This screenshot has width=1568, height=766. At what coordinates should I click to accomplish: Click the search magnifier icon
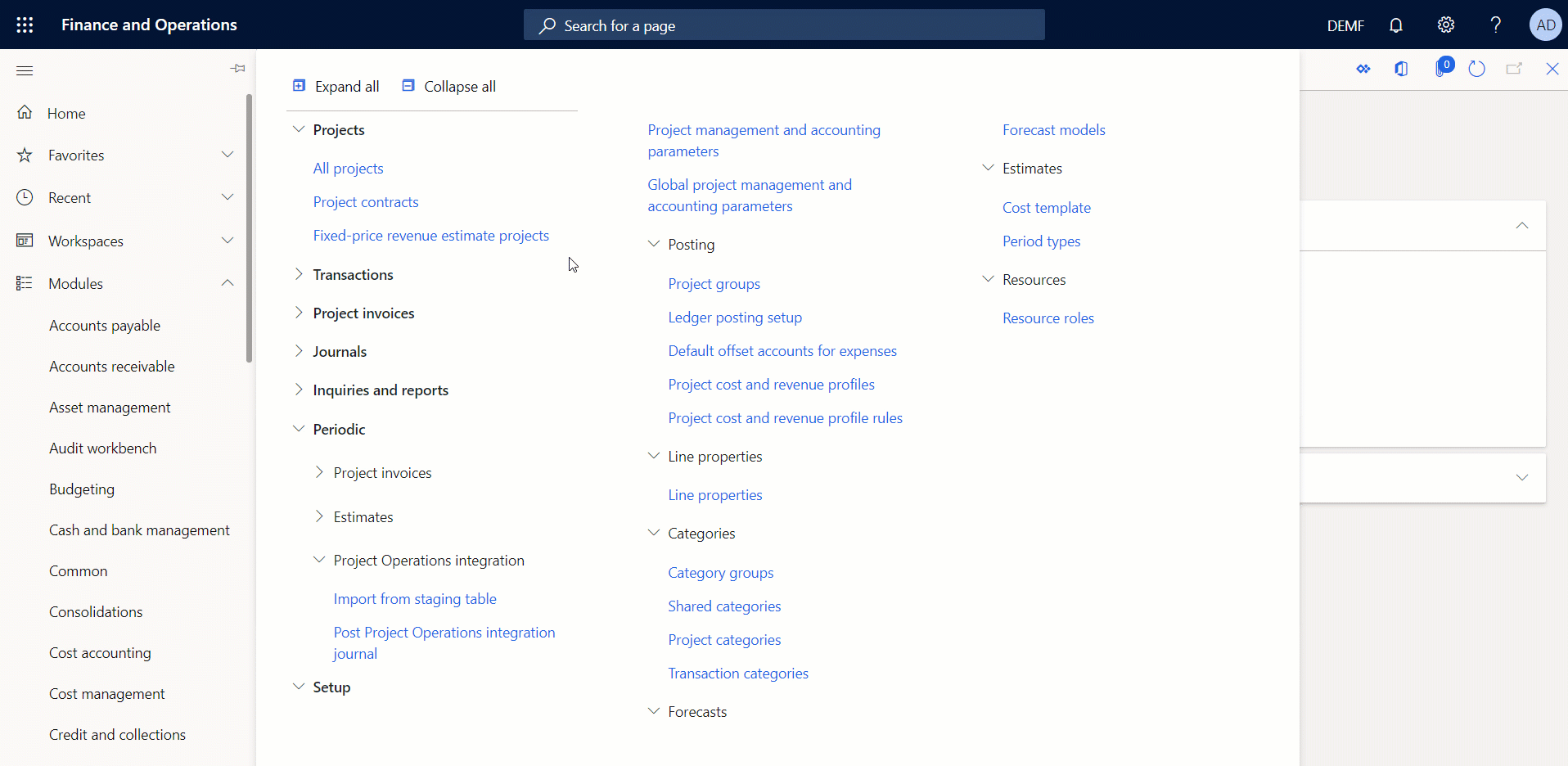(547, 25)
